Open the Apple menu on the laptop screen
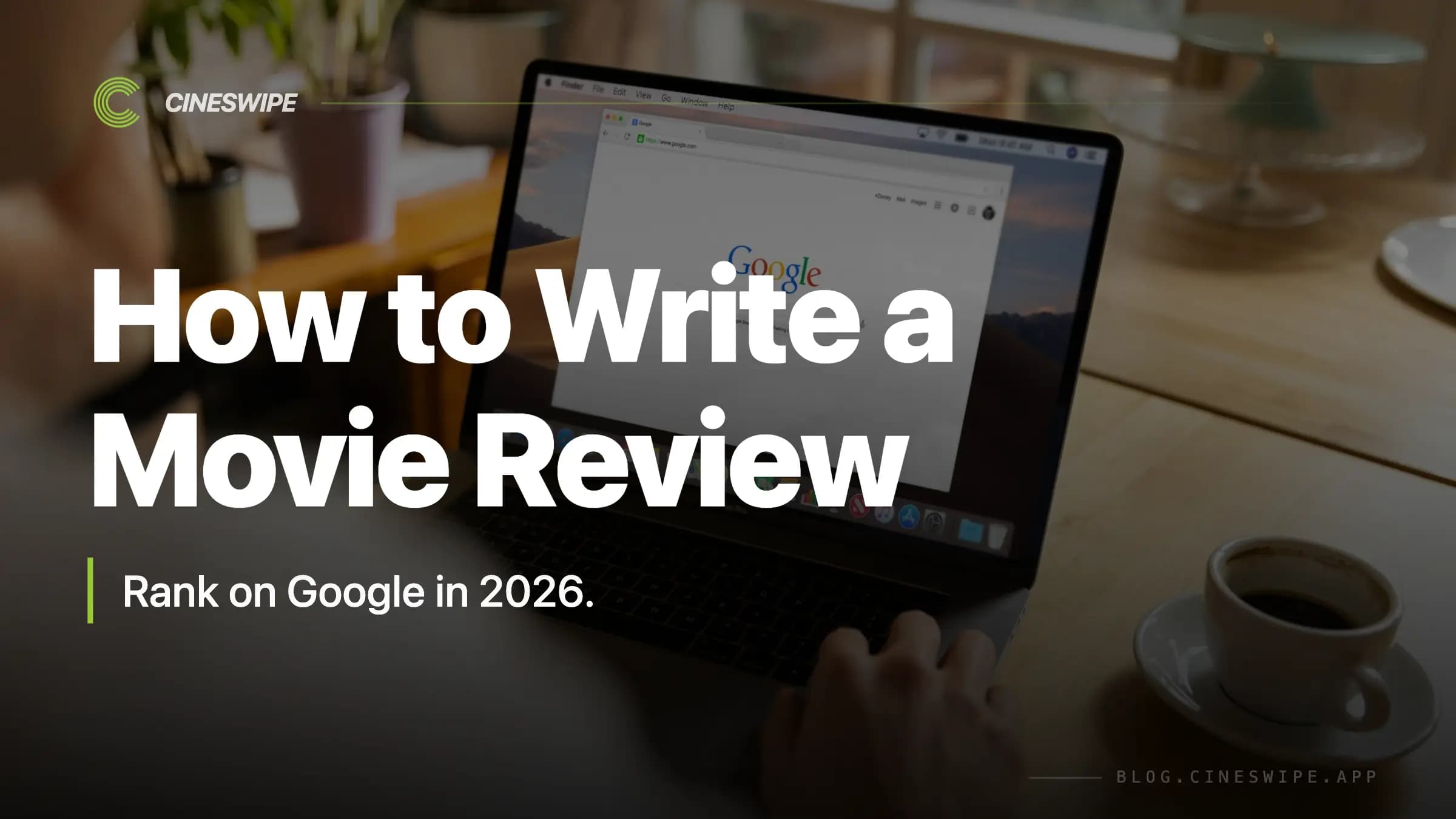 point(548,83)
